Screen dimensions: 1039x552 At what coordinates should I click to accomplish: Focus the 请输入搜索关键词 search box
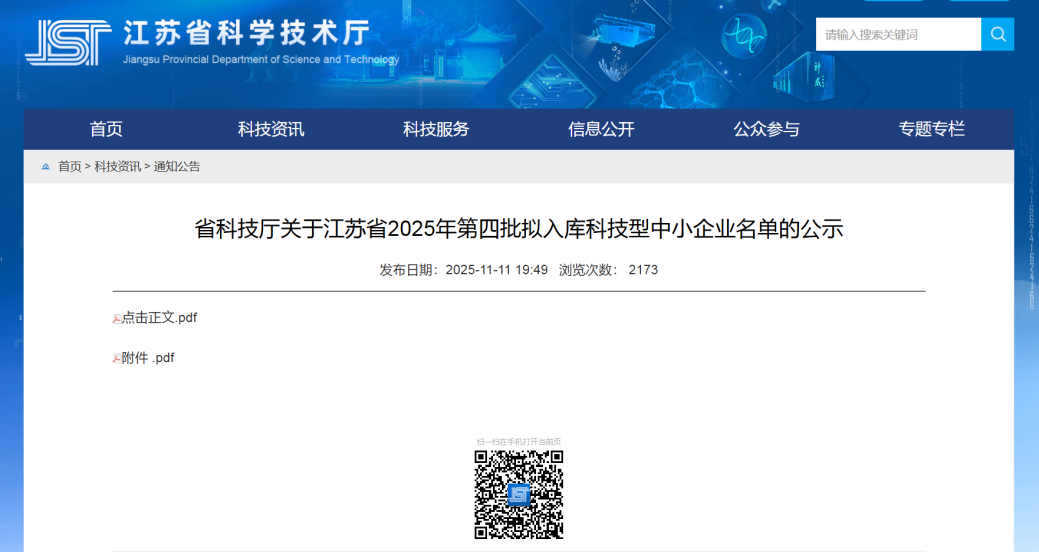(x=897, y=34)
